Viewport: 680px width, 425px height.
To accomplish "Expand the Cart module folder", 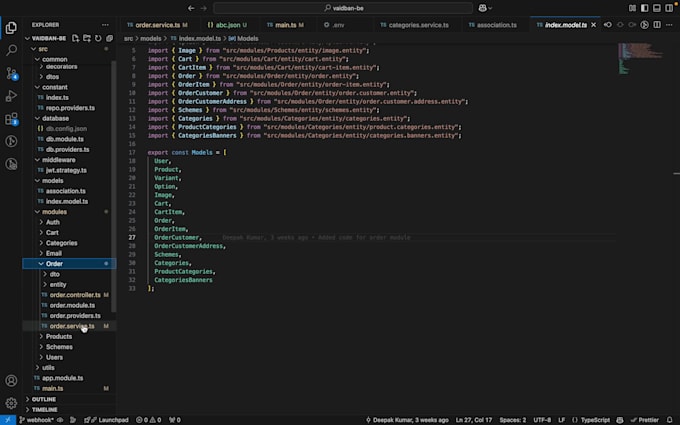I will tap(52, 233).
